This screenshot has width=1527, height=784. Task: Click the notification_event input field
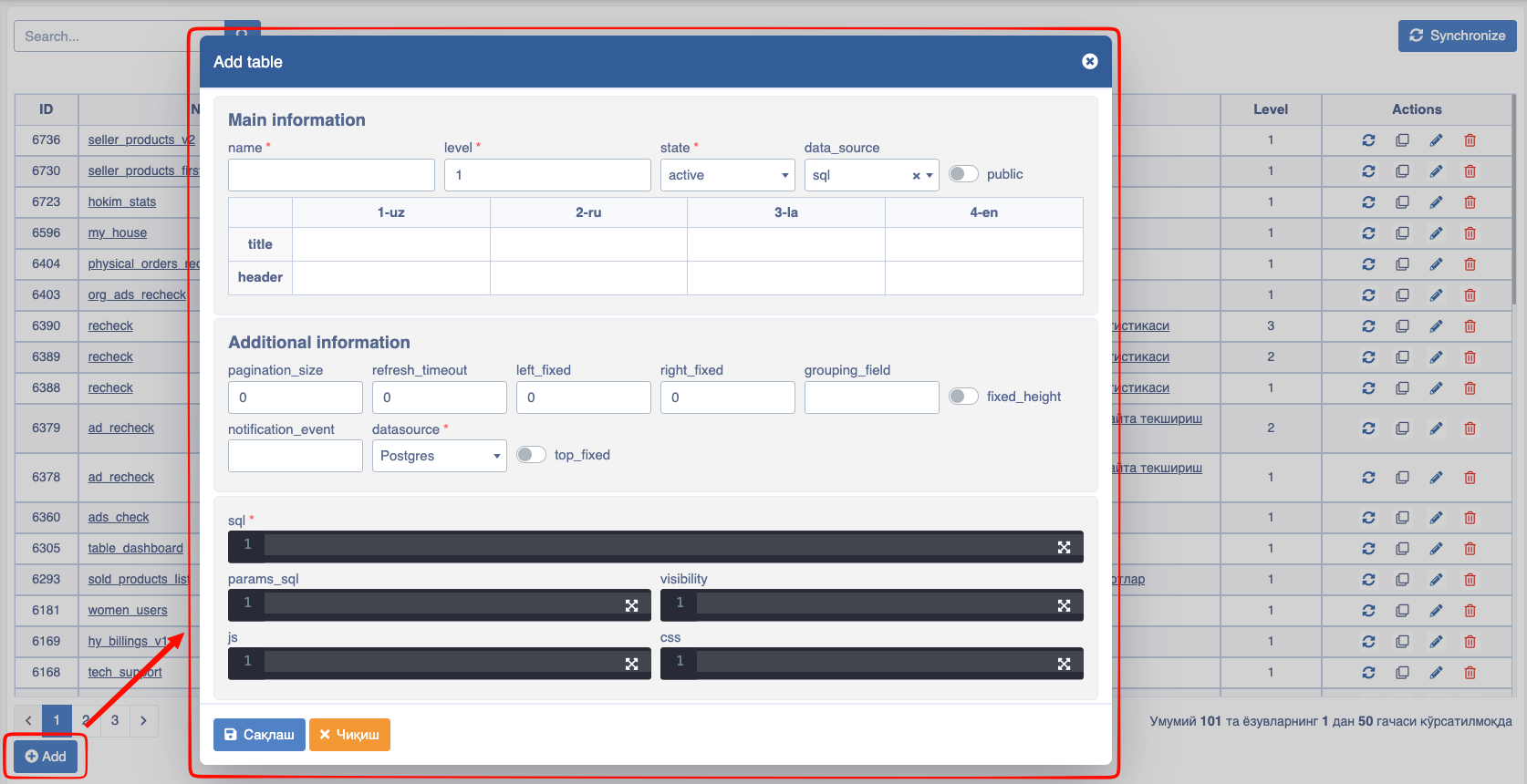pyautogui.click(x=296, y=456)
